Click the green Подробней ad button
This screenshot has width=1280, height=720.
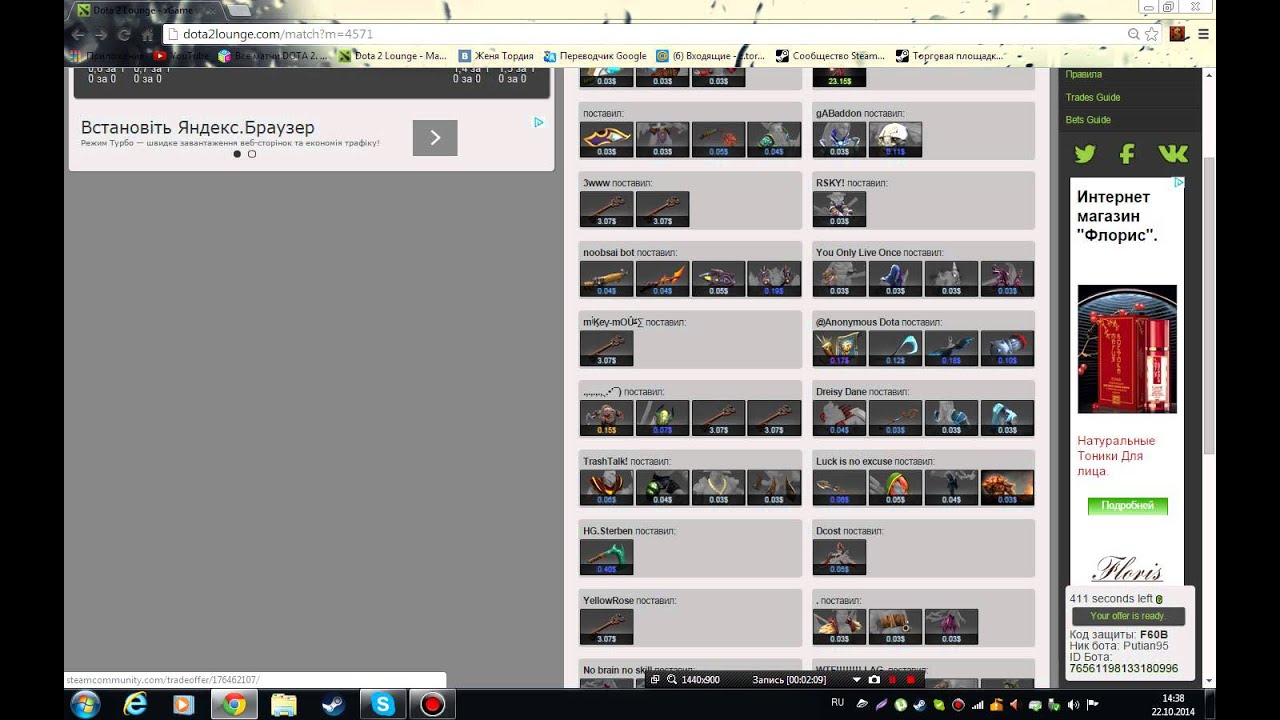(1127, 506)
